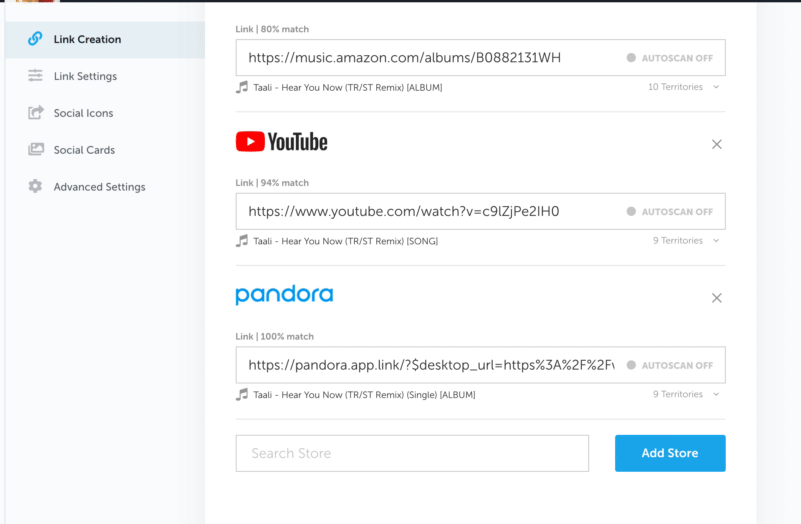Click the Pandora logo
The height and width of the screenshot is (524, 801).
(x=284, y=295)
